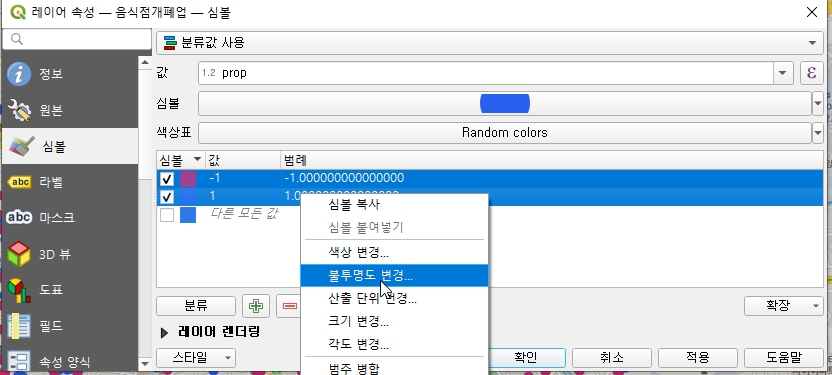Screen dimensions: 832x375
Task: Click the 적용 (Apply) button
Action: (698, 357)
